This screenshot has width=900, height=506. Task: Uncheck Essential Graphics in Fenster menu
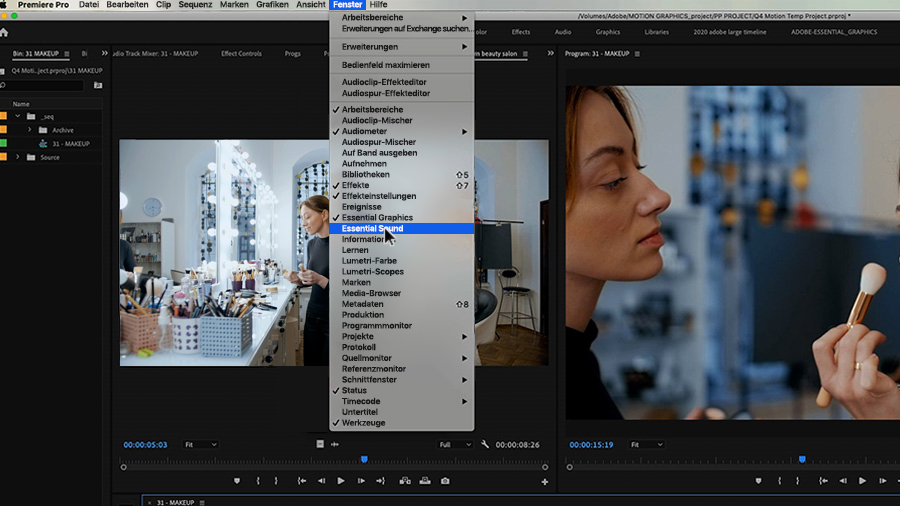[377, 217]
